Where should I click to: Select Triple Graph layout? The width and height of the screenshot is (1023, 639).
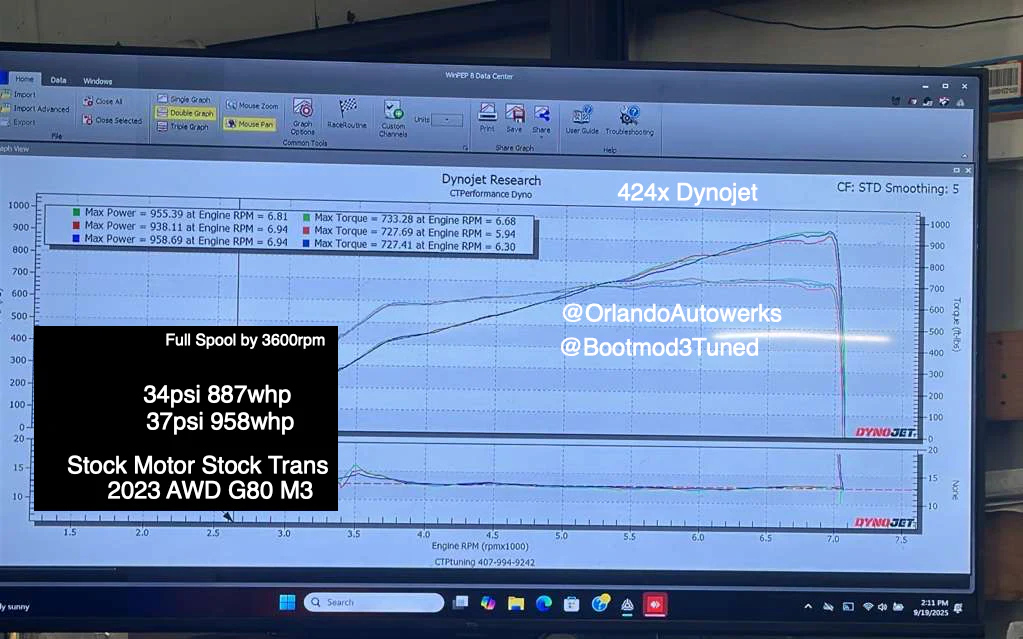pos(183,127)
